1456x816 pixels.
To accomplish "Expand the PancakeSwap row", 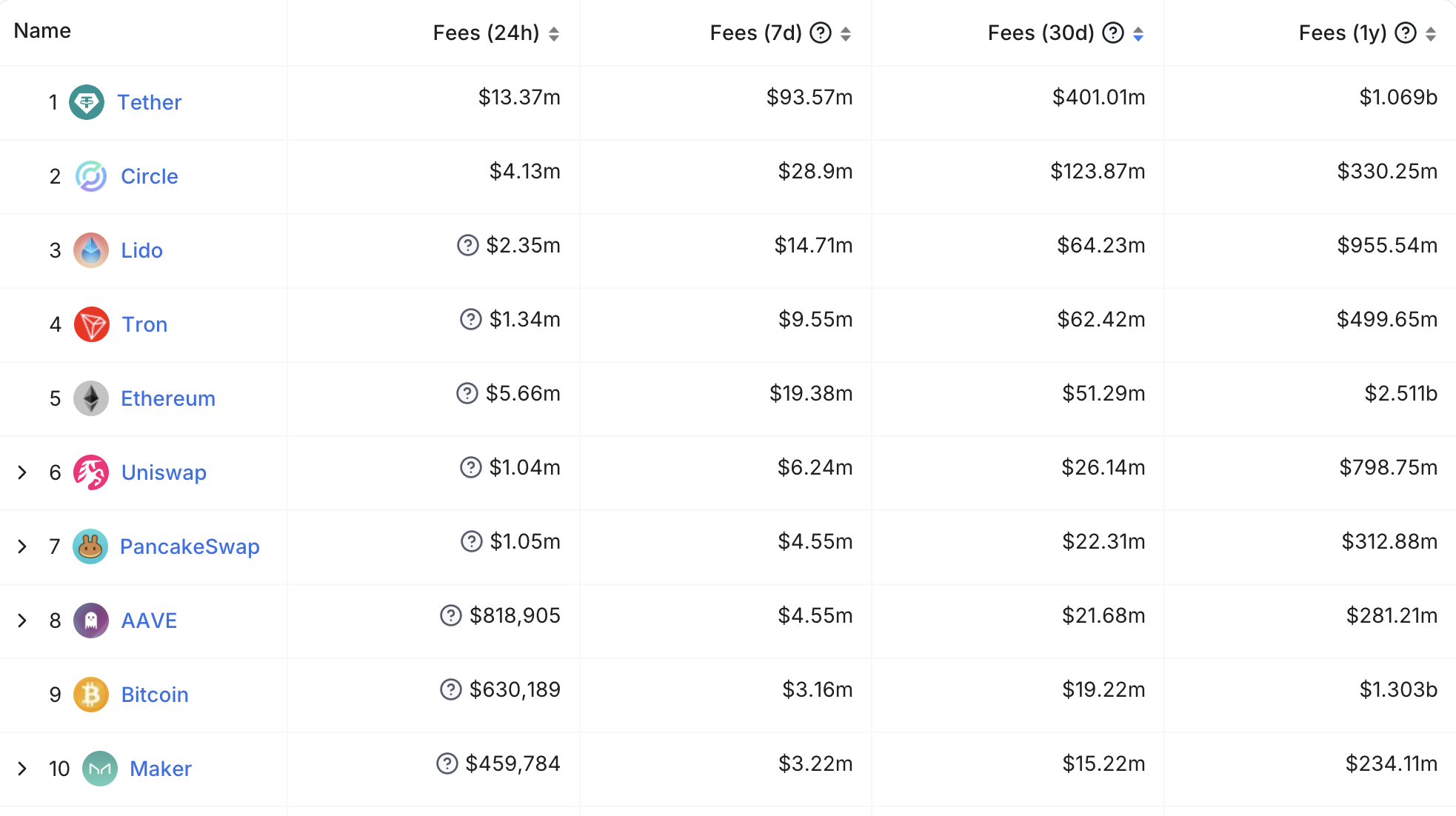I will [x=22, y=546].
